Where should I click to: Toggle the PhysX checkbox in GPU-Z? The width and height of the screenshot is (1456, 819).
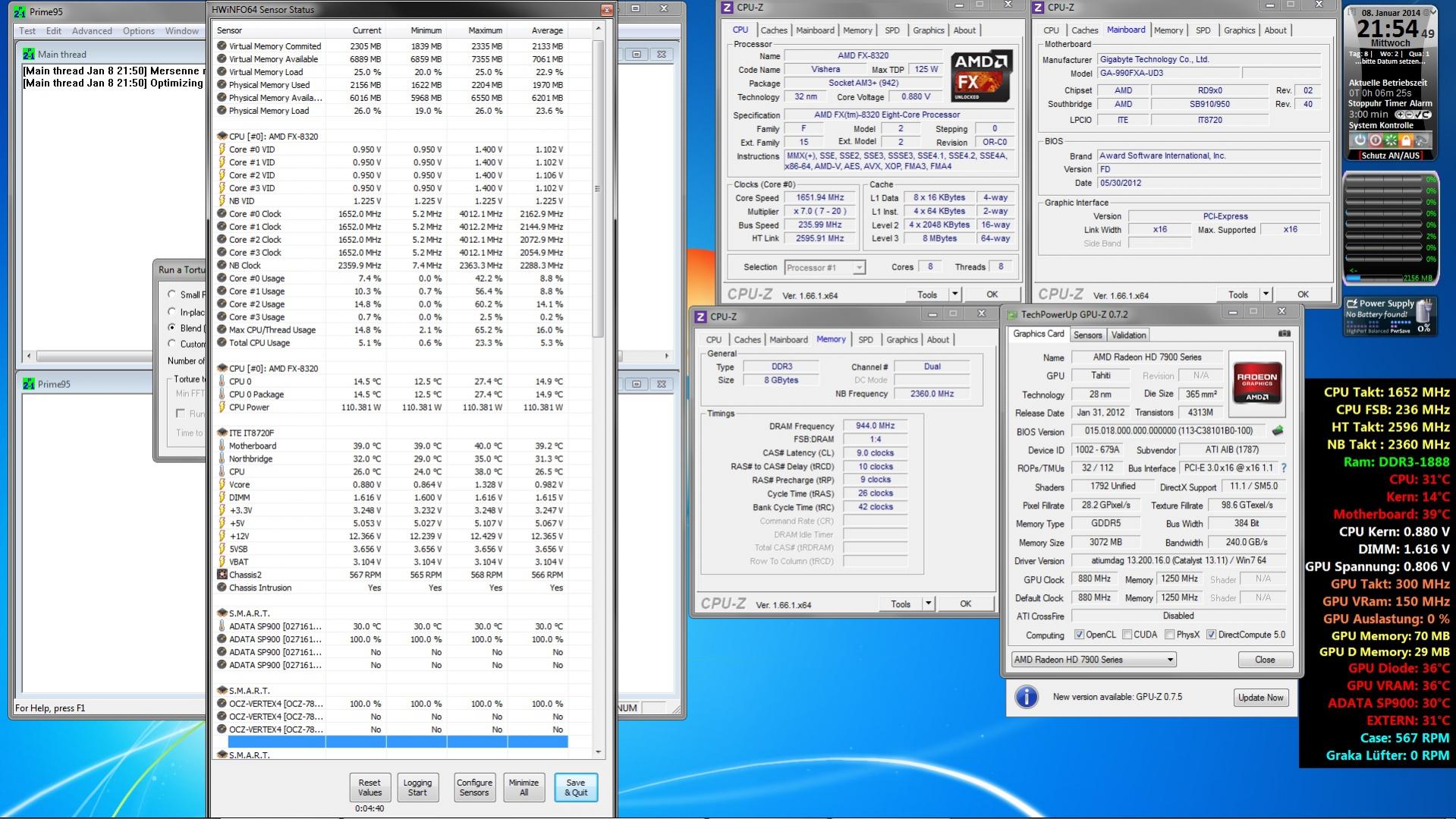1170,635
